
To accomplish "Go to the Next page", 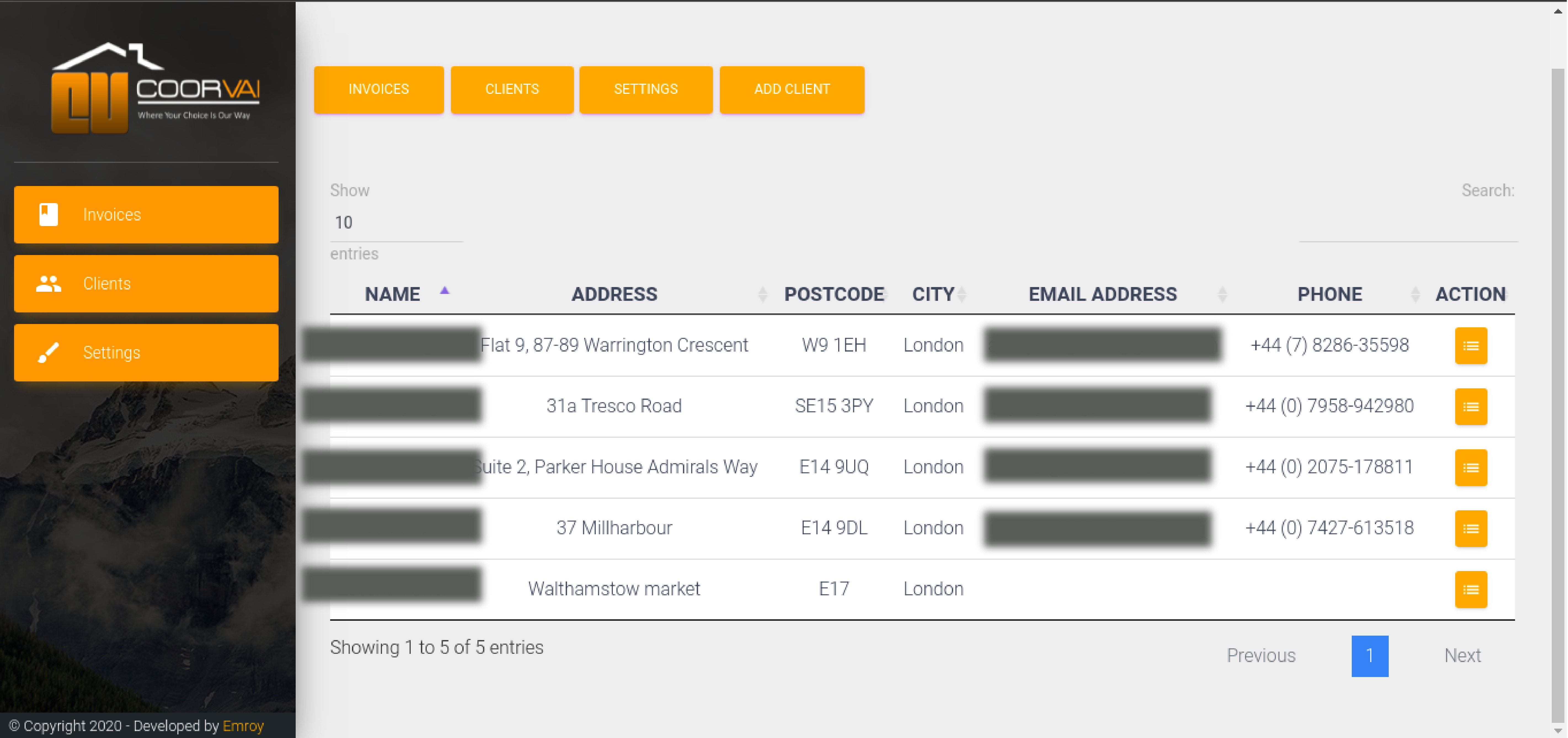I will coord(1462,656).
